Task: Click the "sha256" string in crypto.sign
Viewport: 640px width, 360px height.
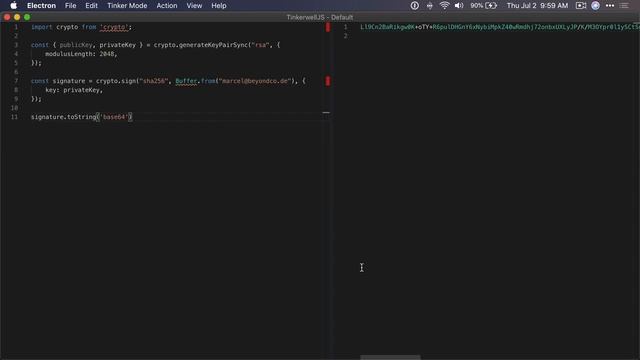Action: (154, 81)
